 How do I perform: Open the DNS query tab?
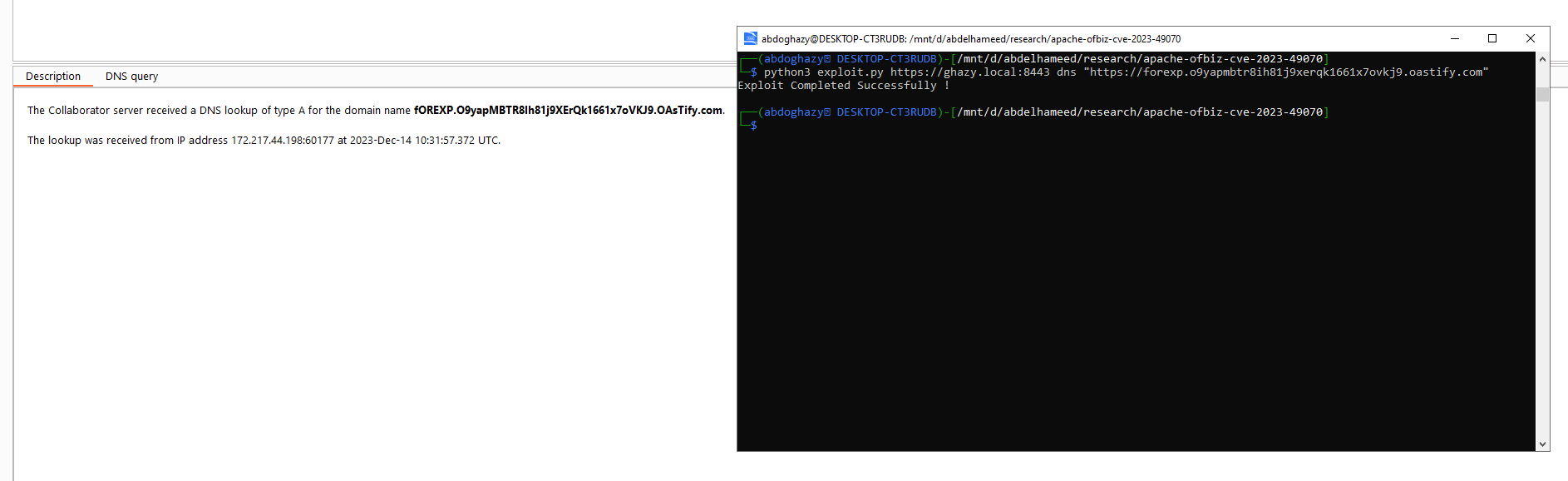131,76
